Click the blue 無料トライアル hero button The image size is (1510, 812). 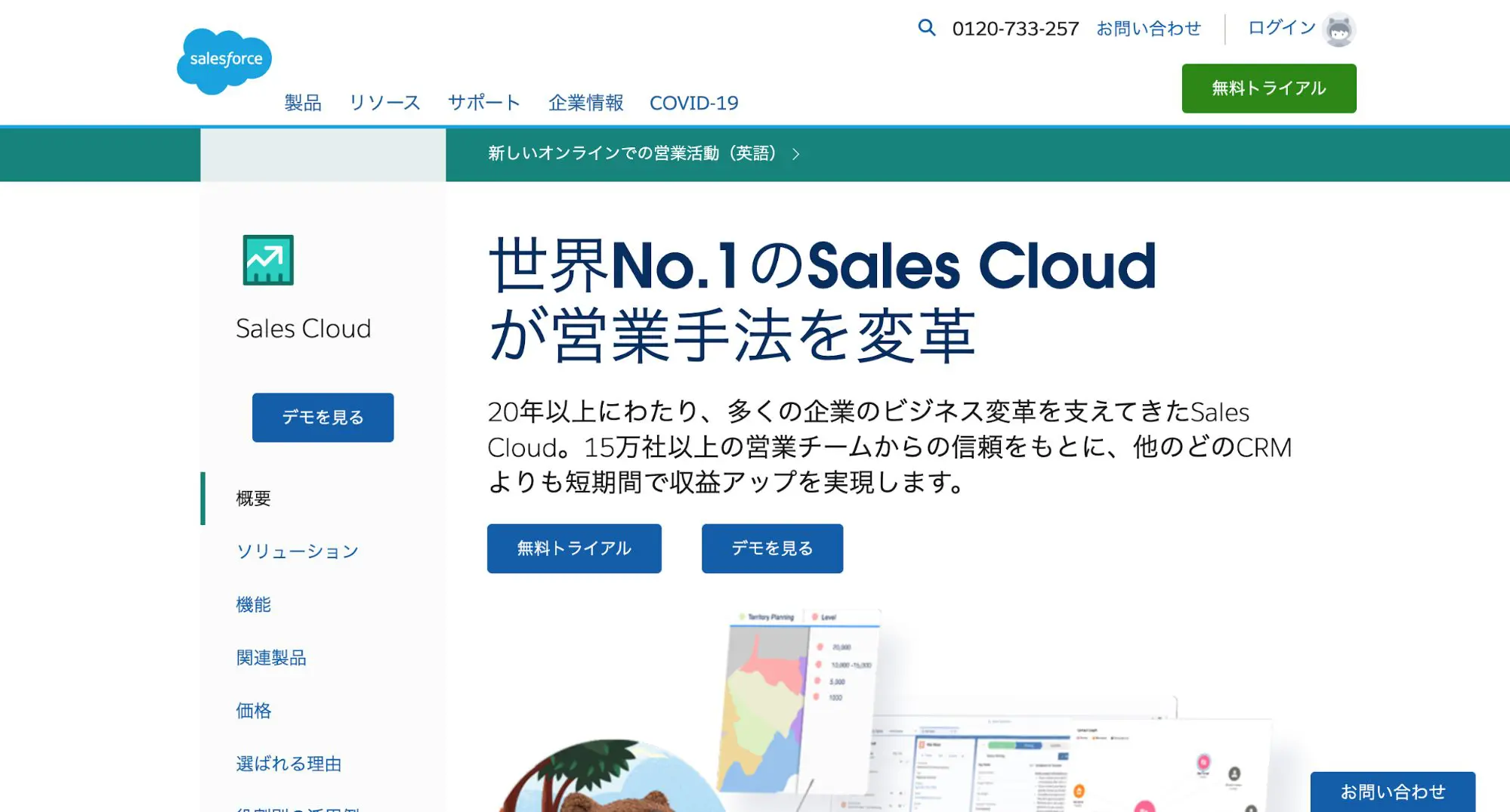click(574, 548)
